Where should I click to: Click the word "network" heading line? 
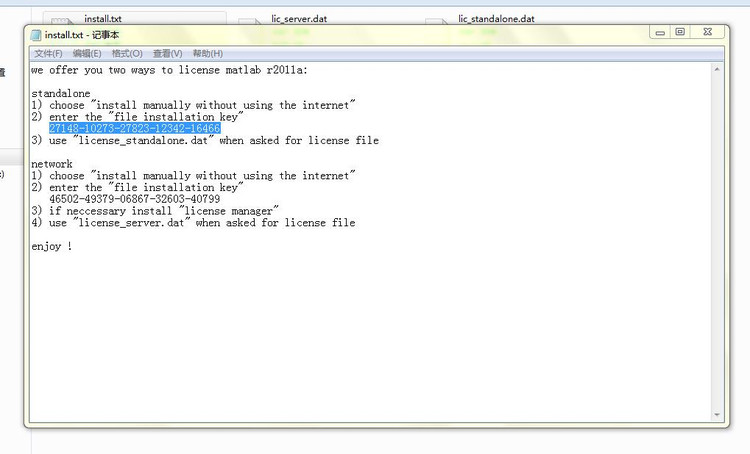coord(52,164)
